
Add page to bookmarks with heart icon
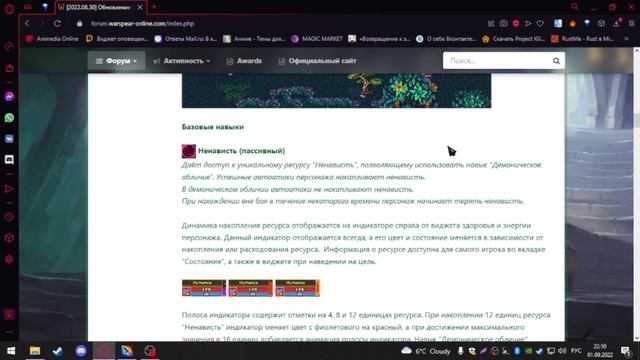(x=540, y=24)
